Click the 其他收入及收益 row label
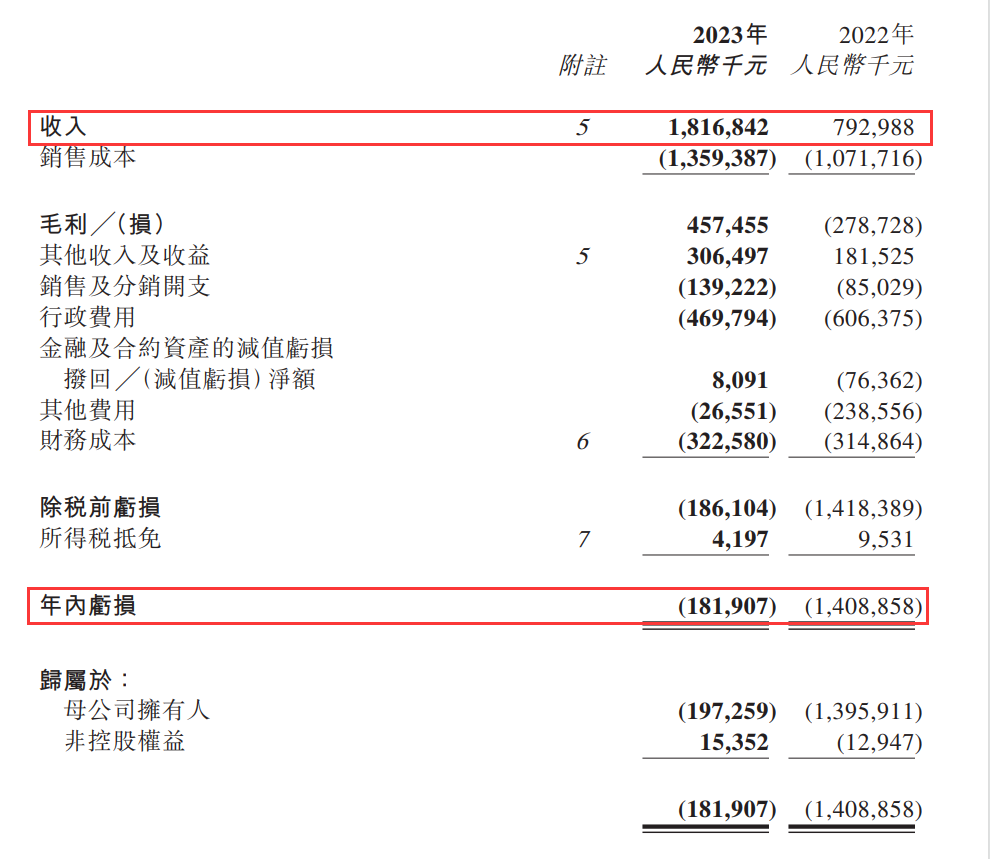990x859 pixels. point(124,256)
